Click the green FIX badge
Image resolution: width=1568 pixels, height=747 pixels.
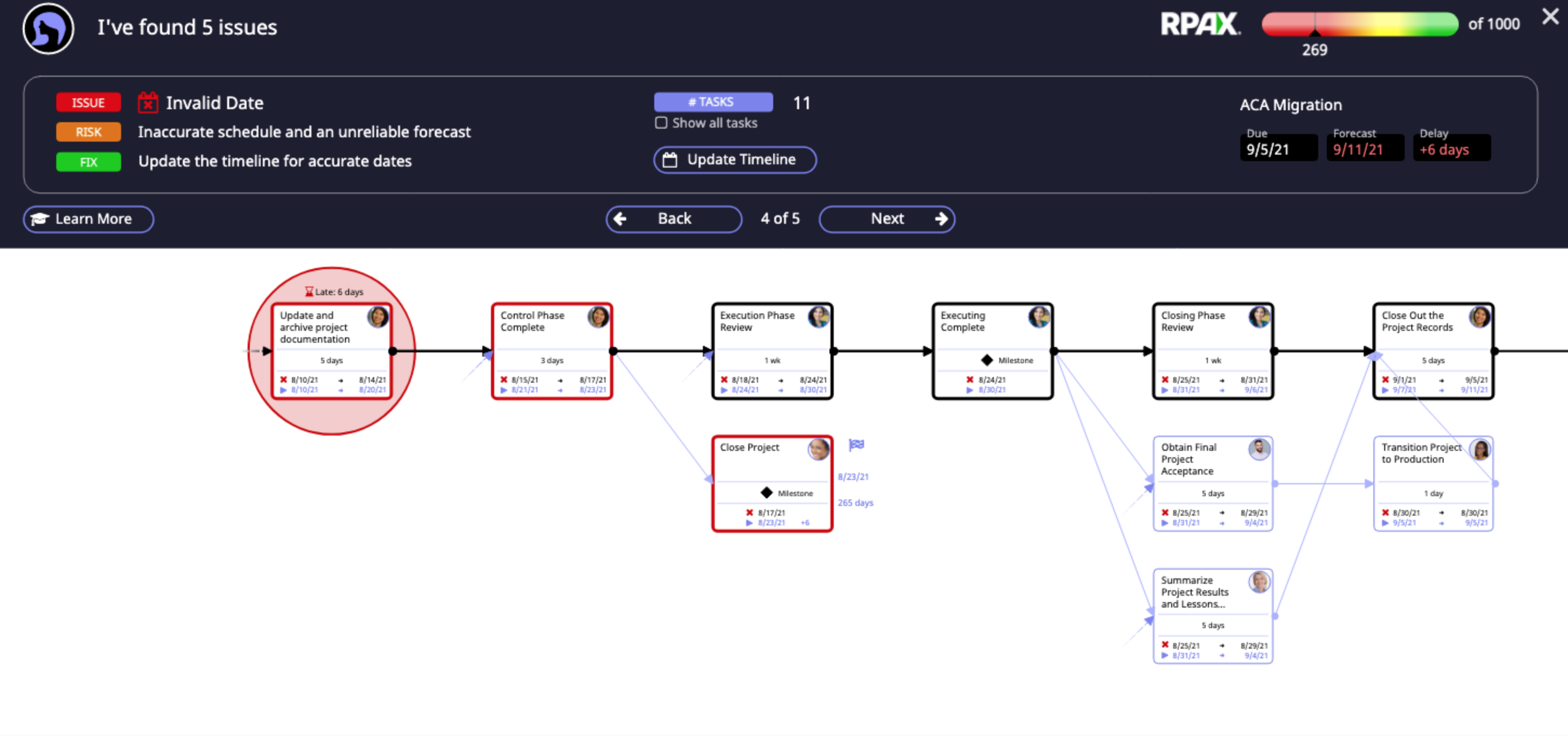88,161
